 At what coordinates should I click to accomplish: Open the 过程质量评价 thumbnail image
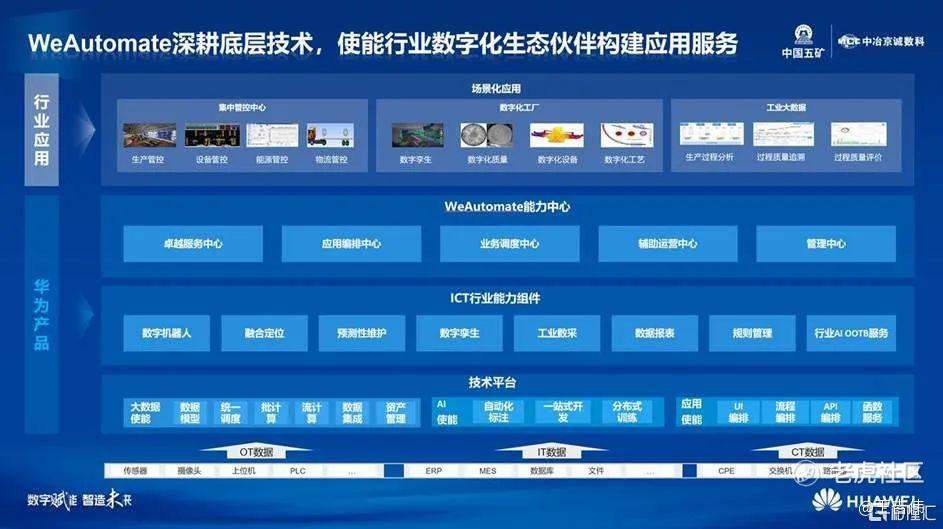tap(858, 134)
